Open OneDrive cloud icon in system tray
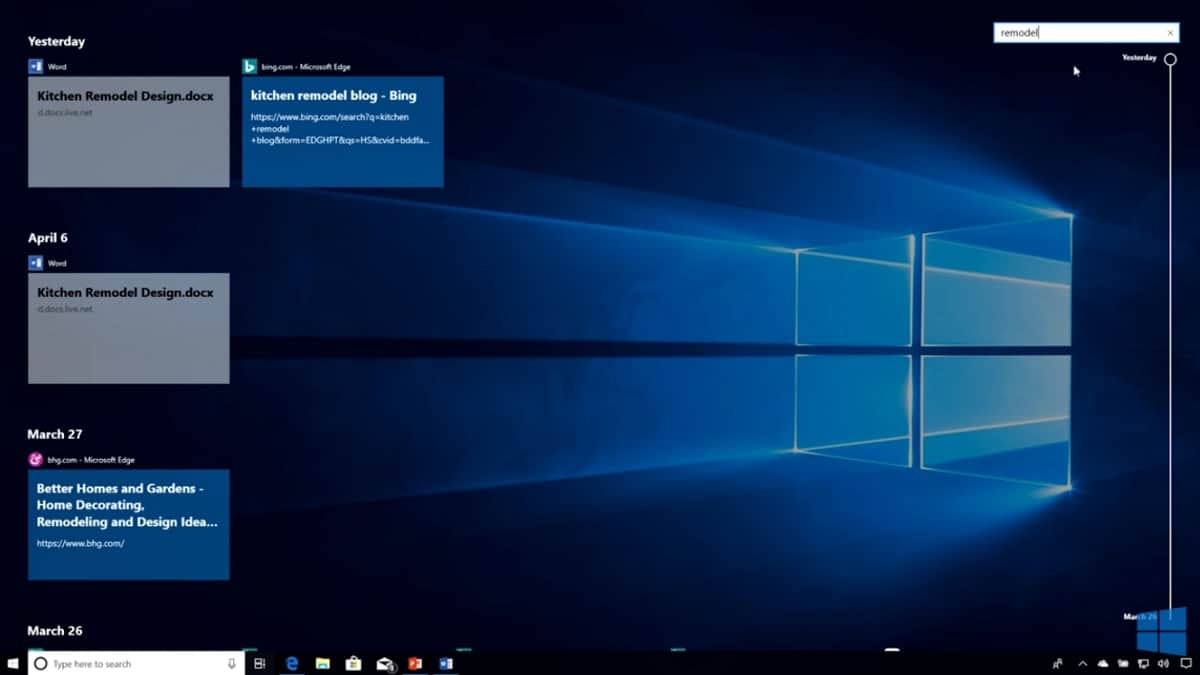The image size is (1200, 675). point(1103,663)
